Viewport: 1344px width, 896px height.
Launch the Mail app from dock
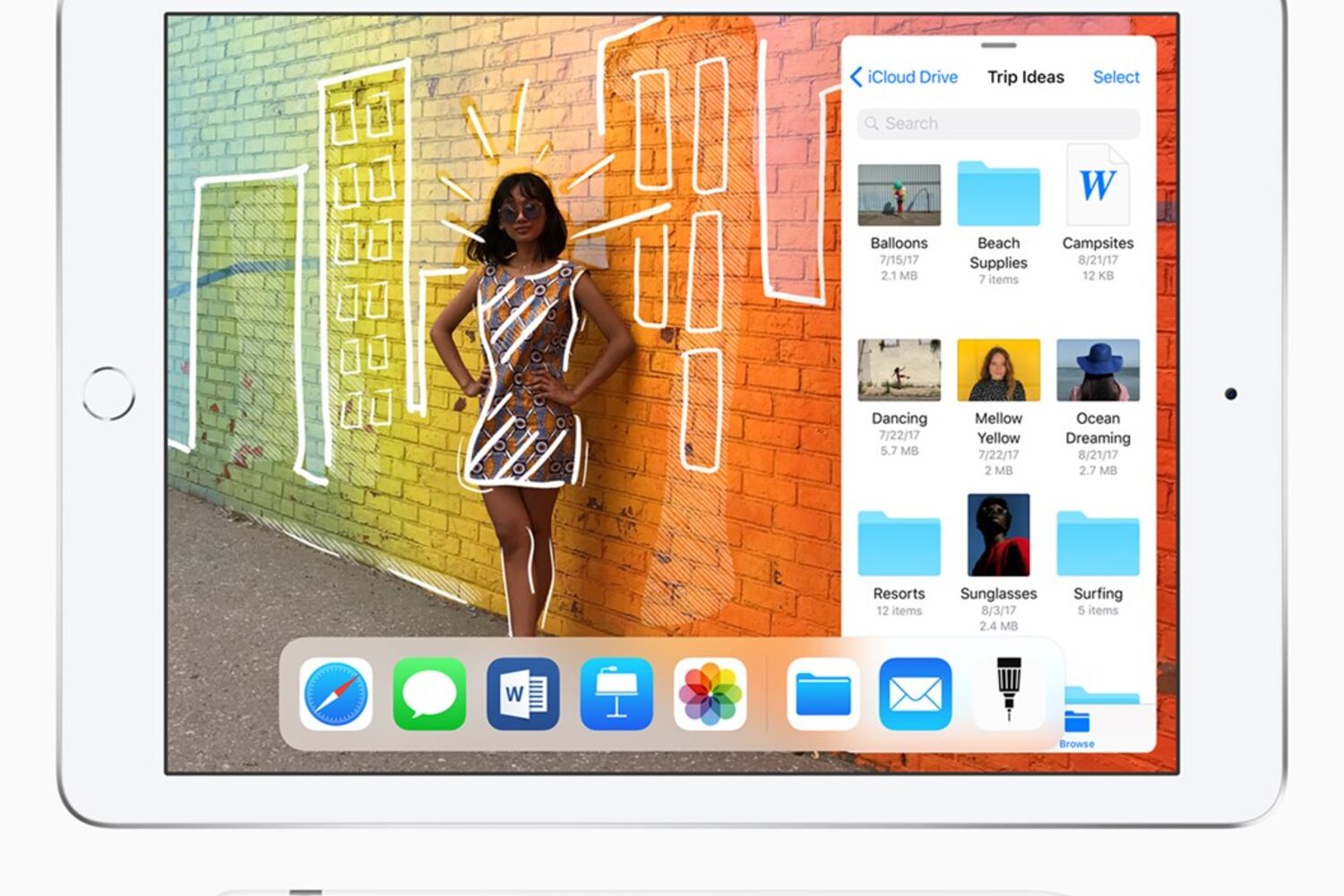pyautogui.click(x=916, y=694)
